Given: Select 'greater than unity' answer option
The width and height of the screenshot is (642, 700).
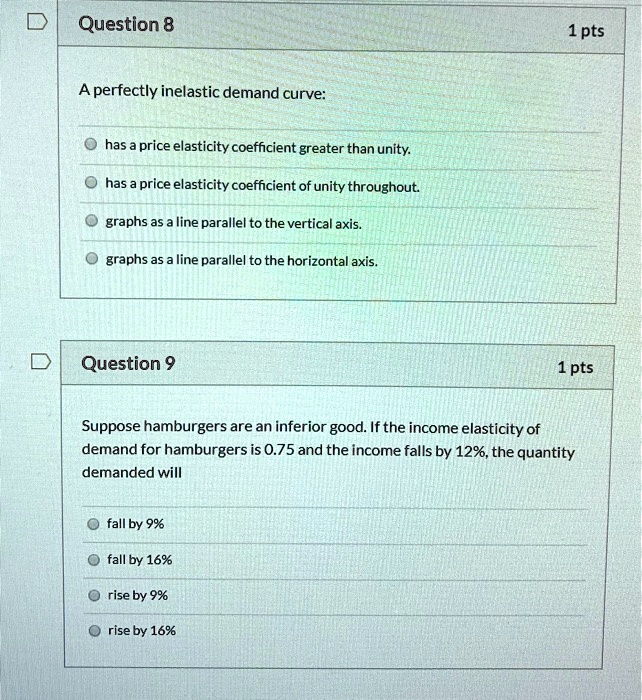Looking at the screenshot, I should tap(91, 144).
